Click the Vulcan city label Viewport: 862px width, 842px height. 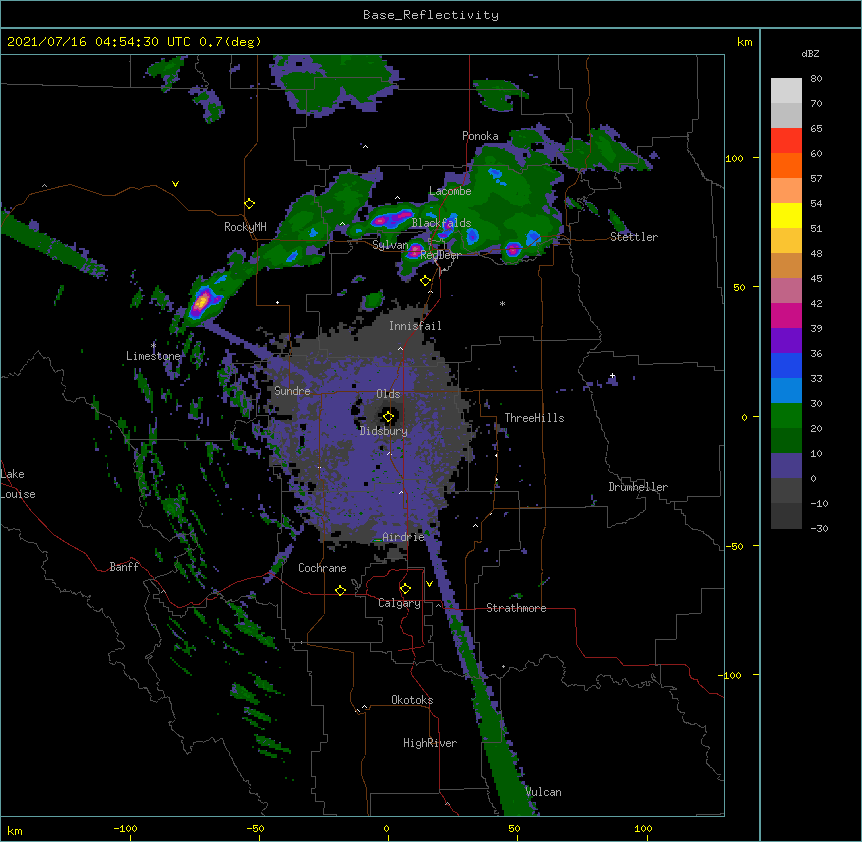[544, 792]
